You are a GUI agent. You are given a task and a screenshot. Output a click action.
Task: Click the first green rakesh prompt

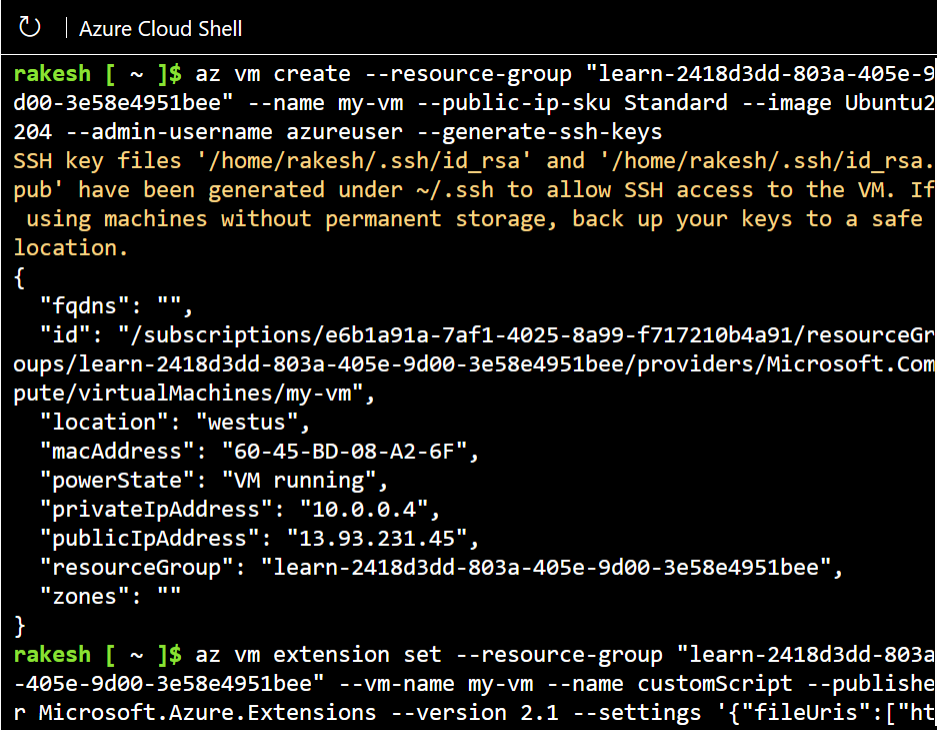[x=52, y=73]
